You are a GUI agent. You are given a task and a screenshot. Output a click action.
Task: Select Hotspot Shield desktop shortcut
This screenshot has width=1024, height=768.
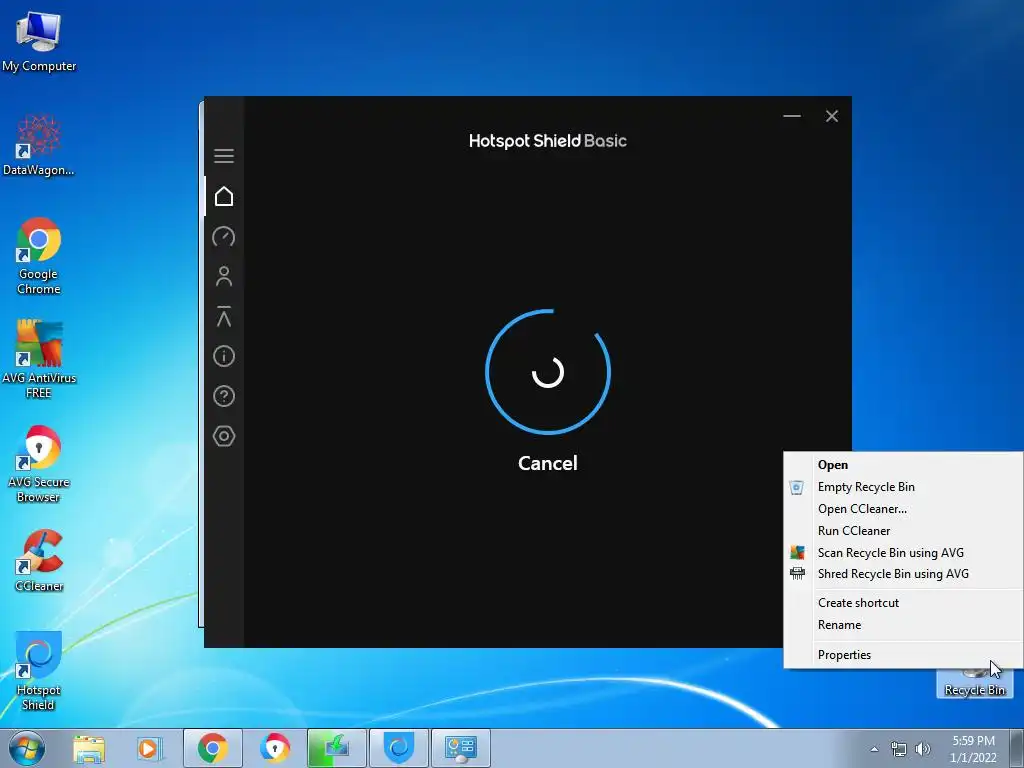pos(39,671)
